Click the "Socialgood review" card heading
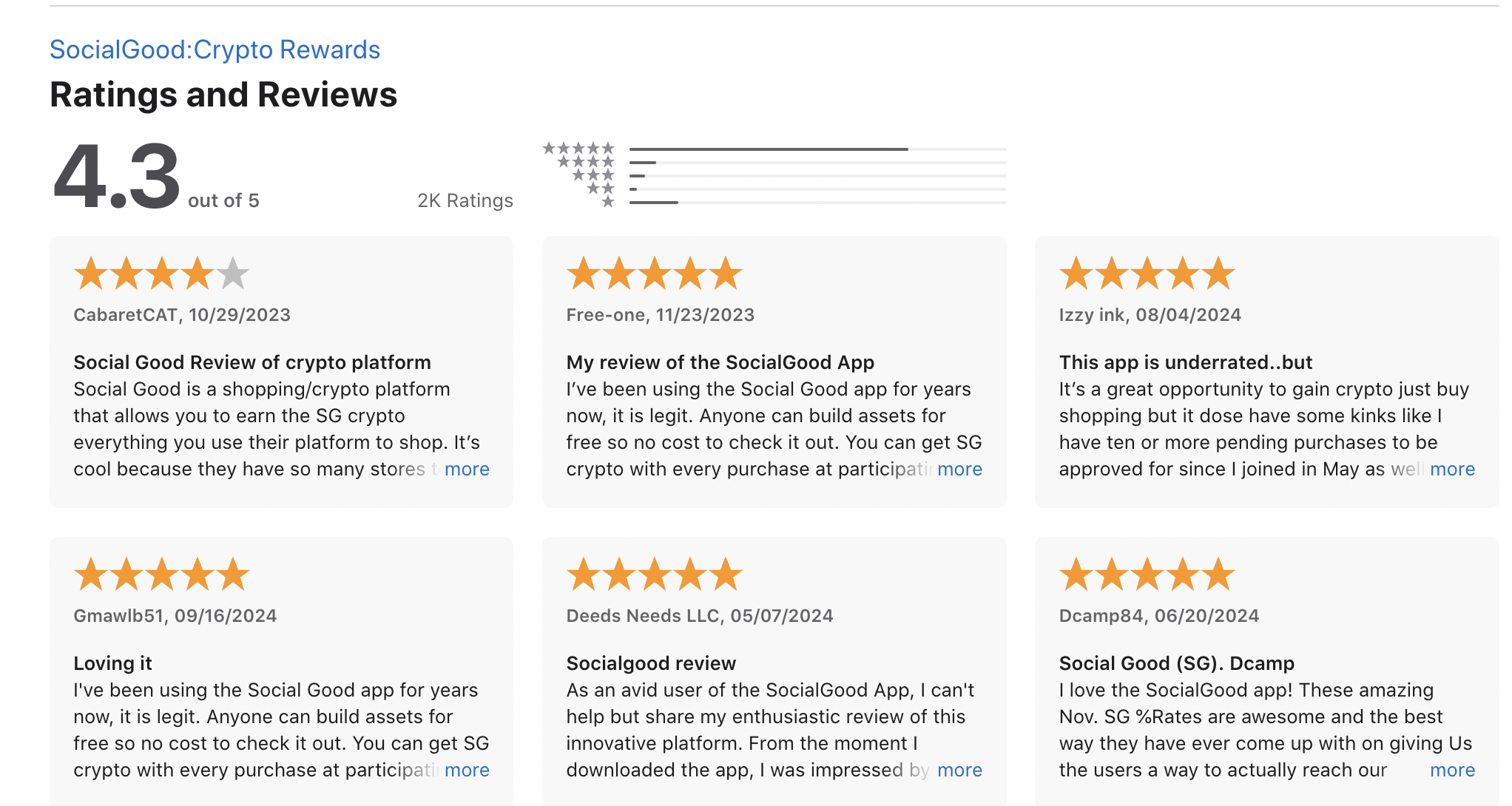 (x=651, y=663)
